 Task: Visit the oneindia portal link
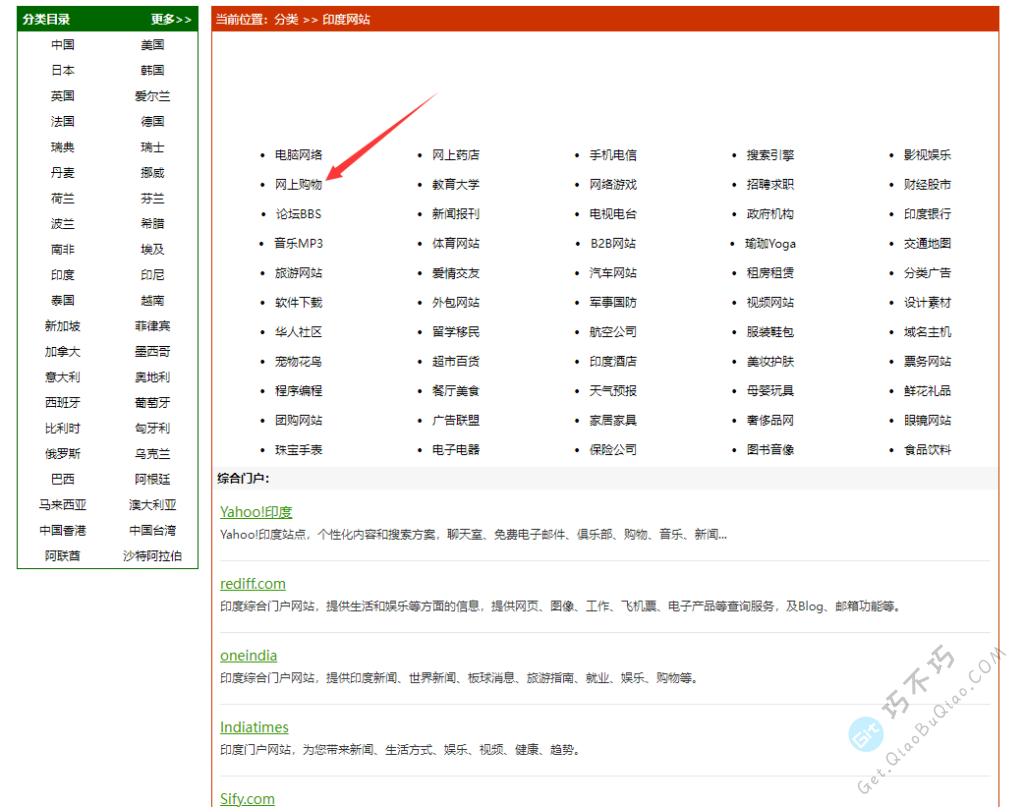[249, 656]
